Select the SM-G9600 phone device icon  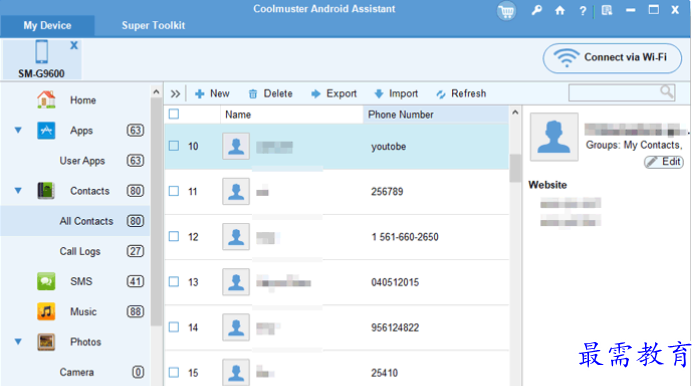42,51
